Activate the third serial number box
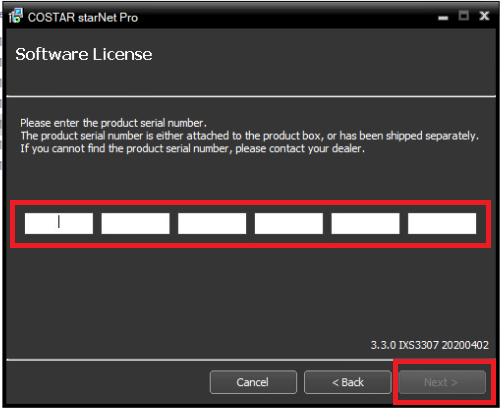Image resolution: width=500 pixels, height=409 pixels. [x=212, y=223]
